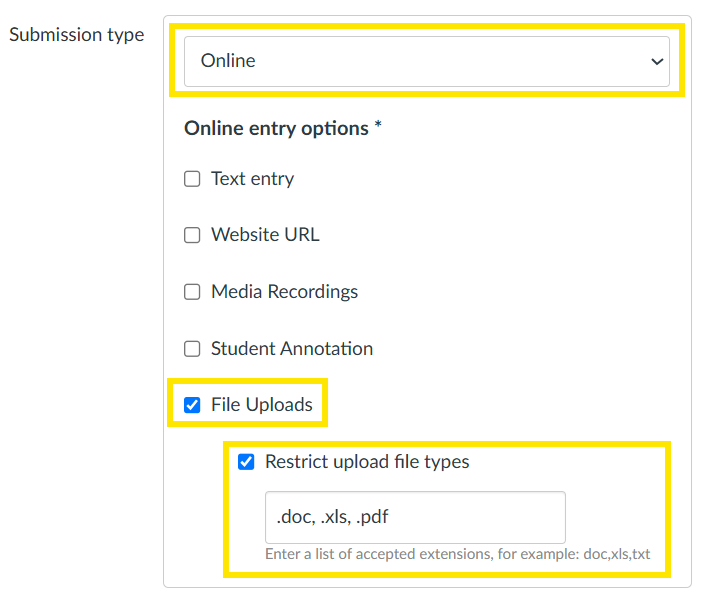The height and width of the screenshot is (594, 710).
Task: Check the Media Recordings checkbox
Action: [x=192, y=292]
